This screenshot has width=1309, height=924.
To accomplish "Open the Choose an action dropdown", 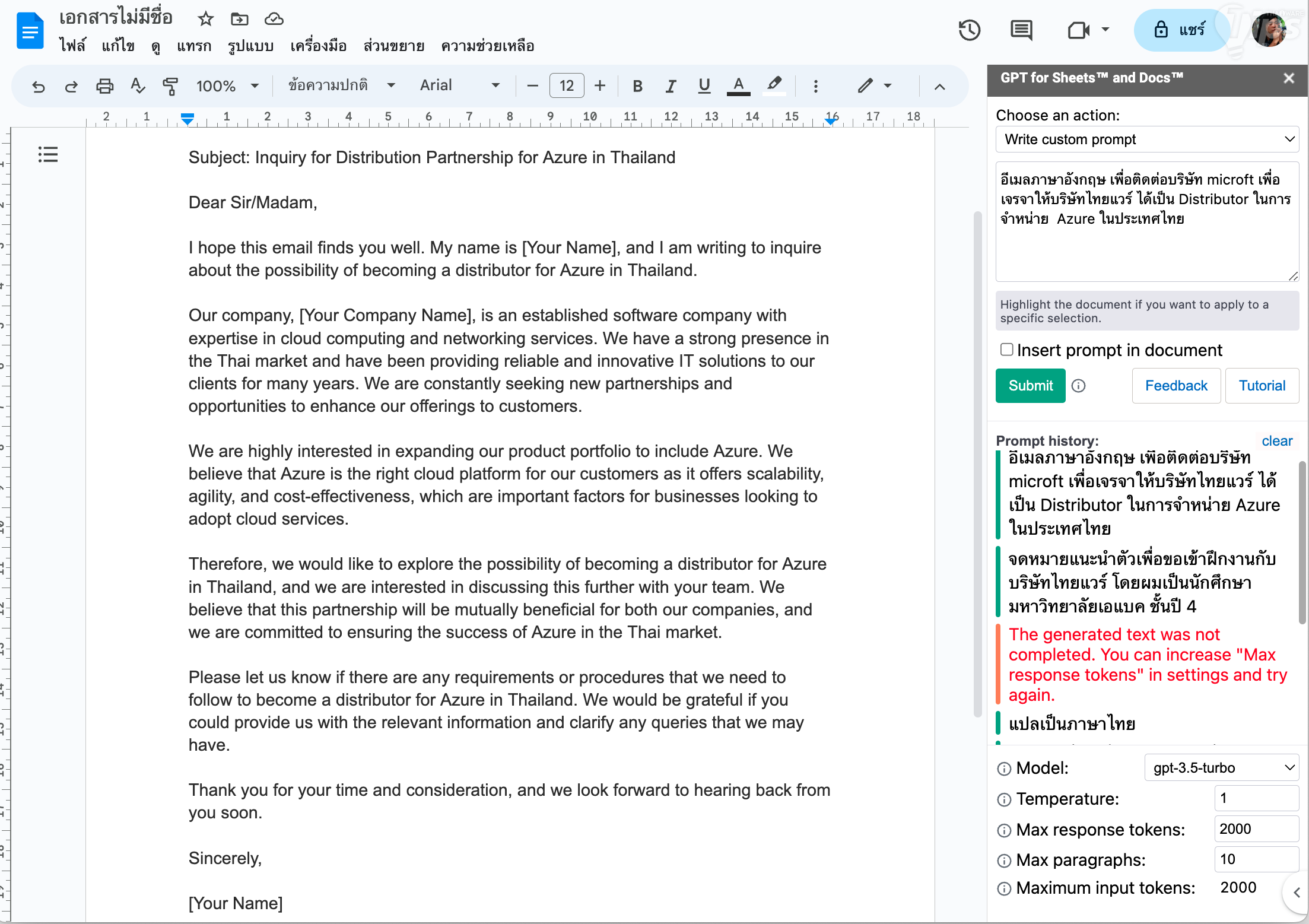I will (x=1146, y=139).
